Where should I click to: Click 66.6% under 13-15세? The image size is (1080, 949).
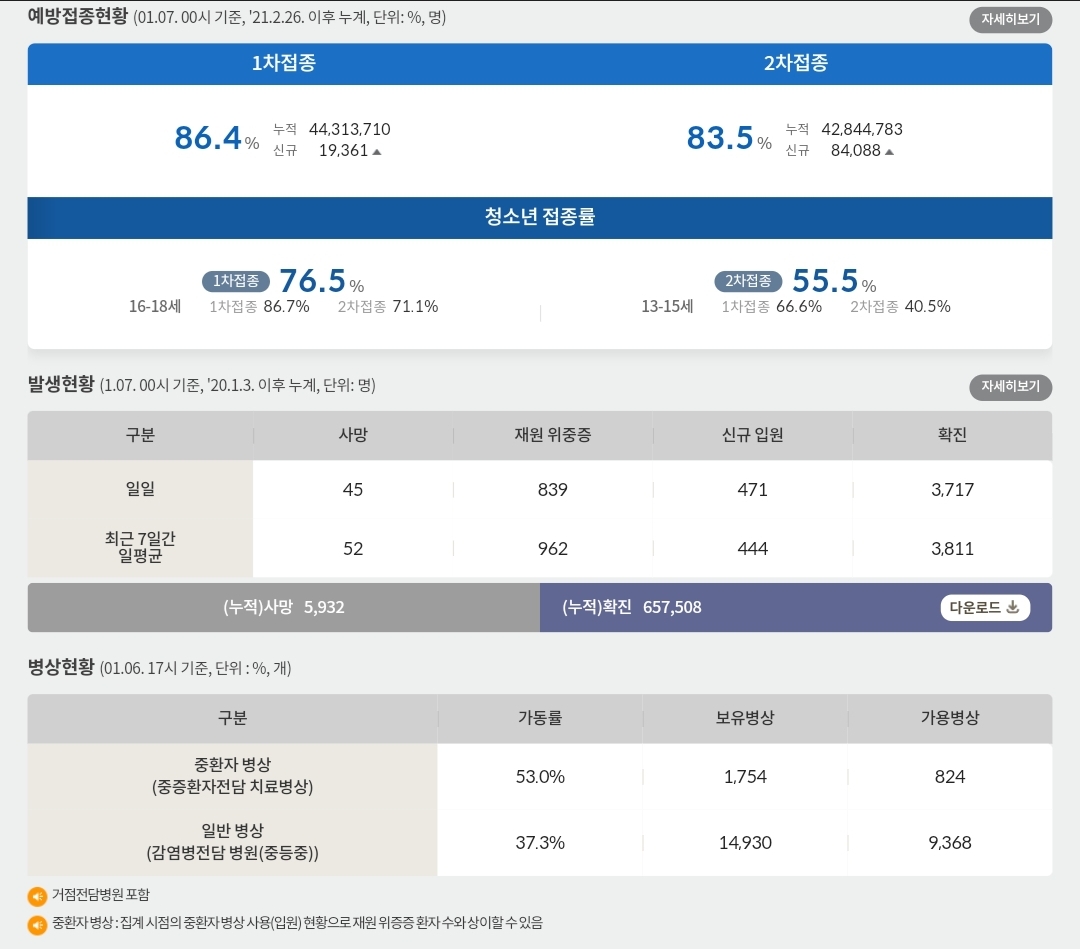click(x=799, y=306)
